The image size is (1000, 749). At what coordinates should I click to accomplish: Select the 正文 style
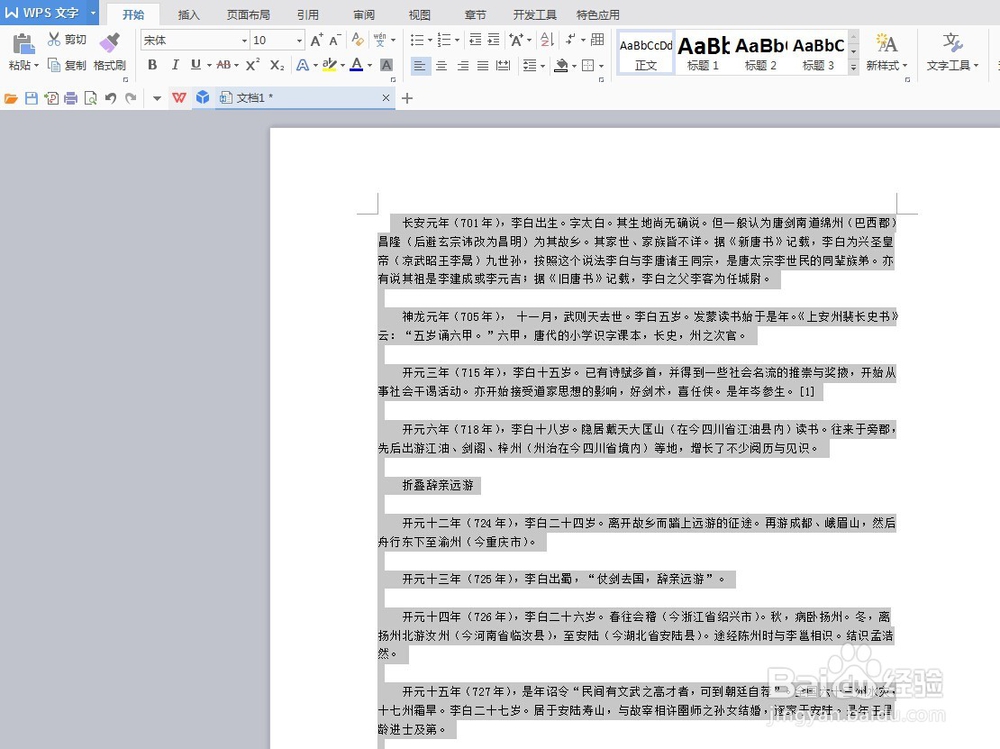(645, 55)
